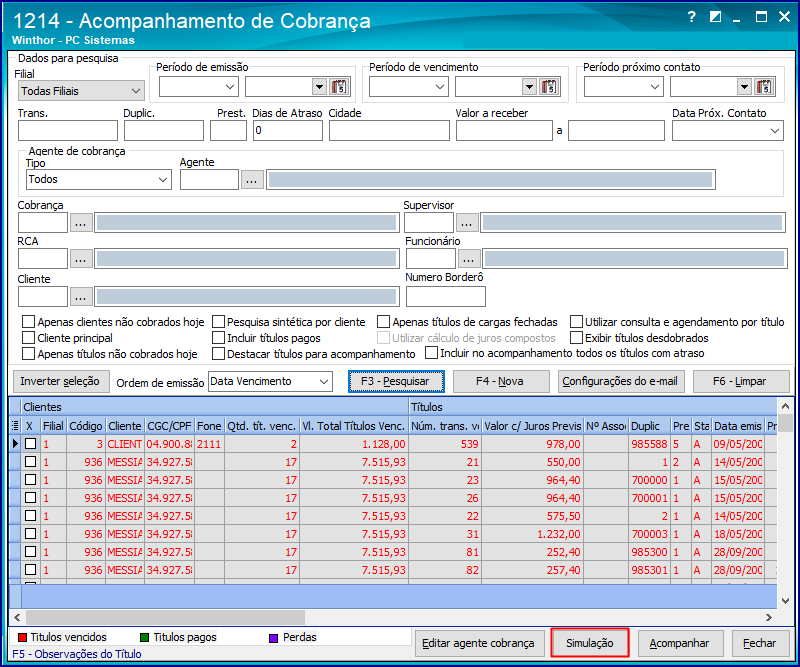Check Utilizar consulta e agendamento por título

pos(576,322)
